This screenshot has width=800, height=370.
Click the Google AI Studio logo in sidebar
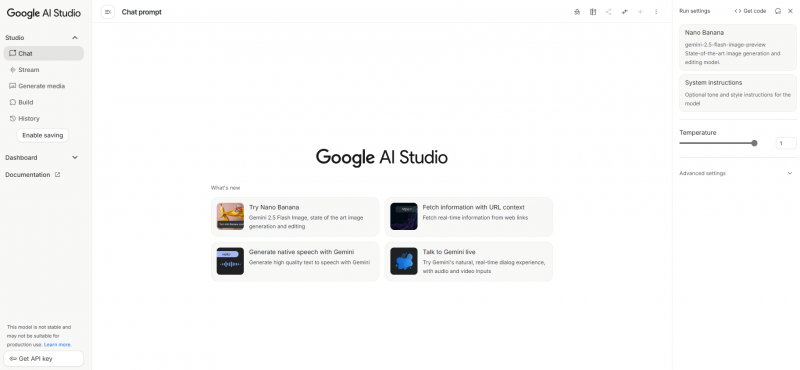[x=44, y=13]
